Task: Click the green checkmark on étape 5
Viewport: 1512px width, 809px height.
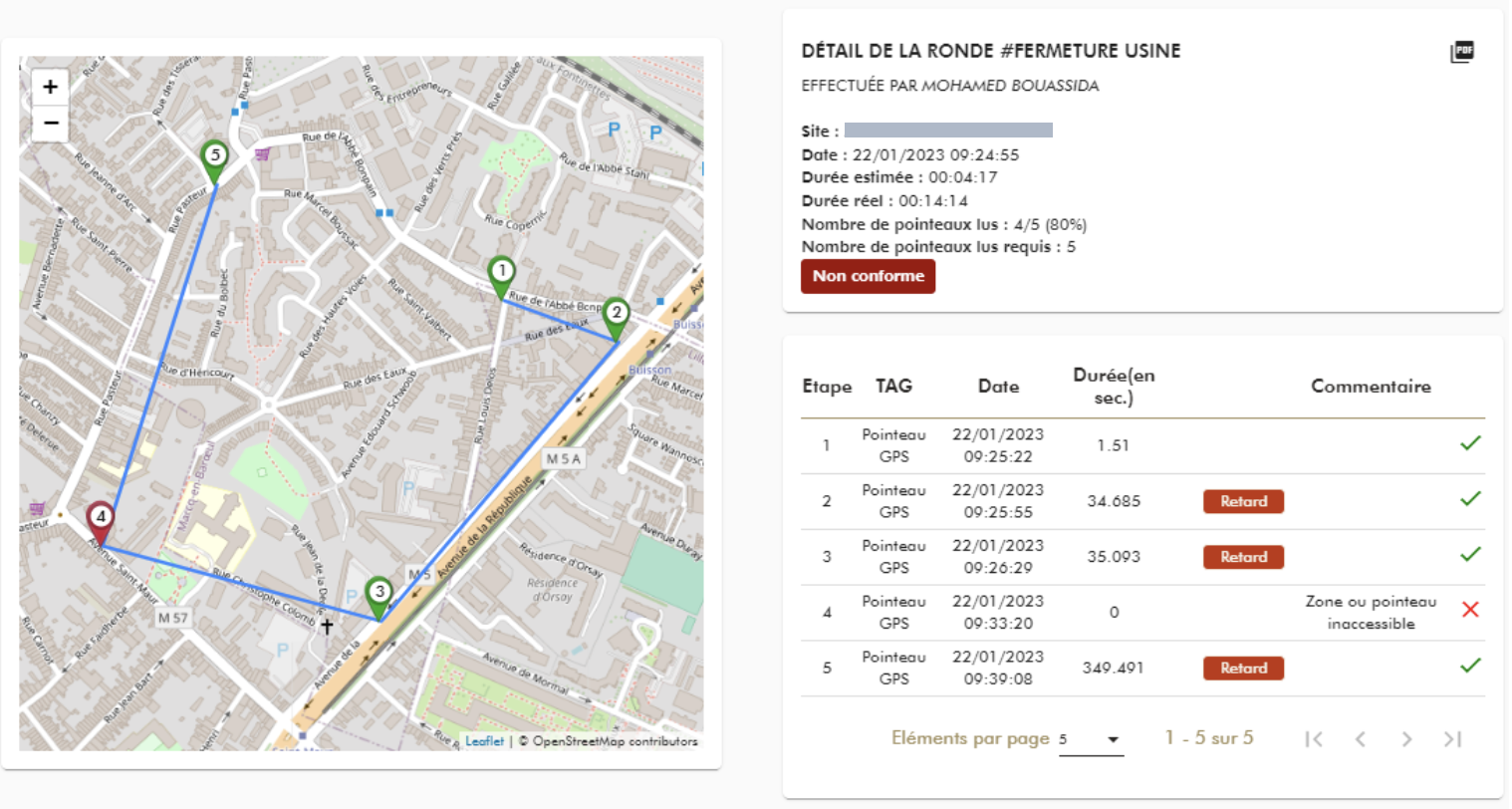Action: tap(1470, 665)
